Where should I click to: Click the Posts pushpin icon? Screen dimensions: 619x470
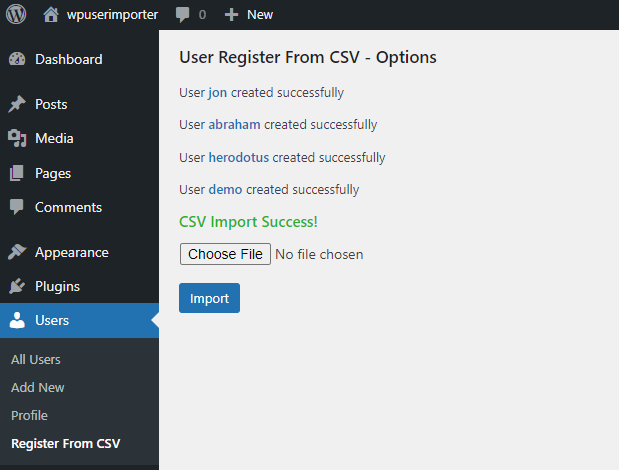[17, 104]
